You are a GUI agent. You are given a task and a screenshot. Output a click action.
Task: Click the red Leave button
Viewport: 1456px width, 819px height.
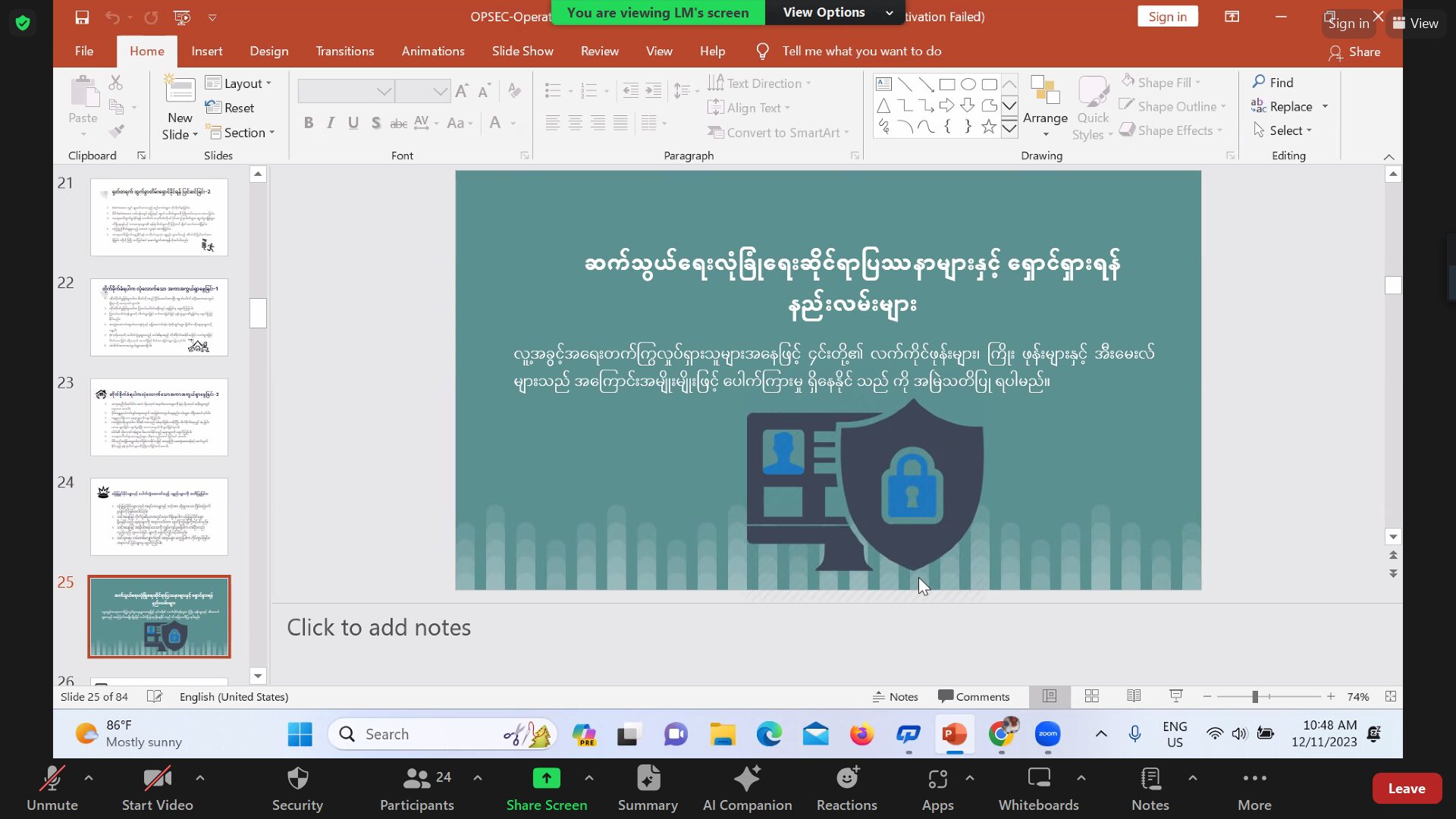pos(1406,789)
